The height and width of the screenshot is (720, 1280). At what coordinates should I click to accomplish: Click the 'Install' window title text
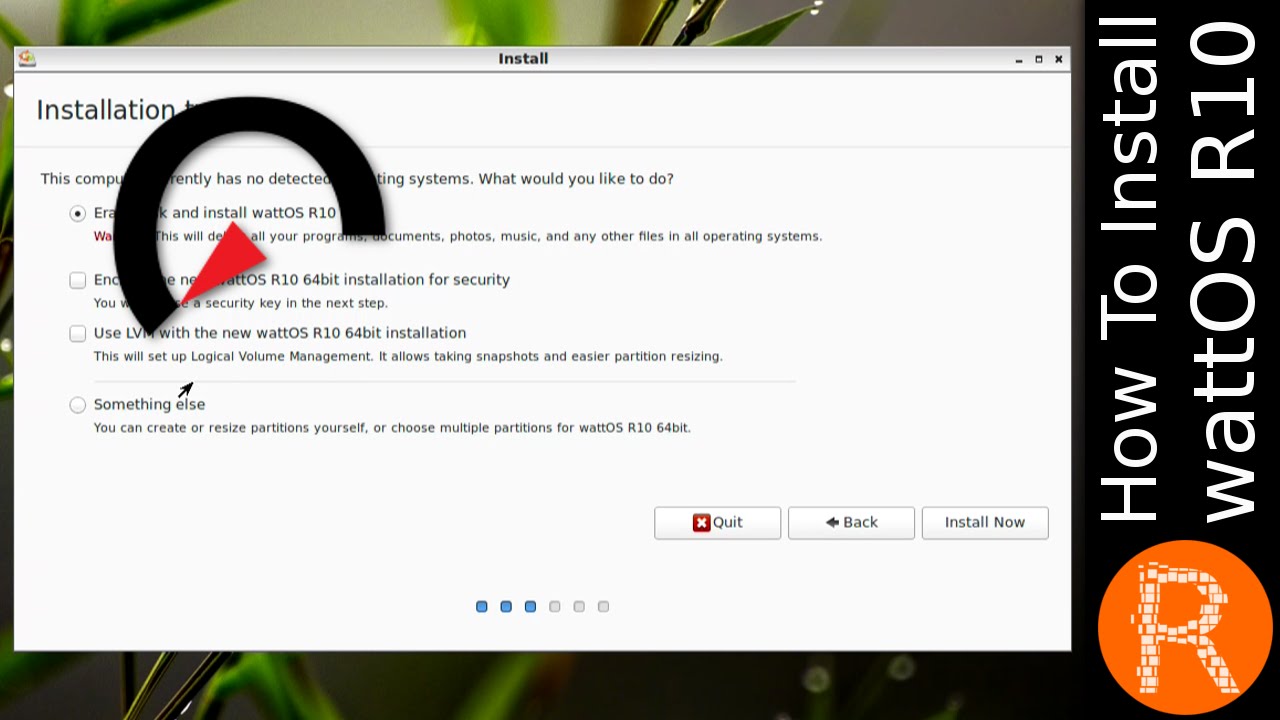pyautogui.click(x=523, y=59)
